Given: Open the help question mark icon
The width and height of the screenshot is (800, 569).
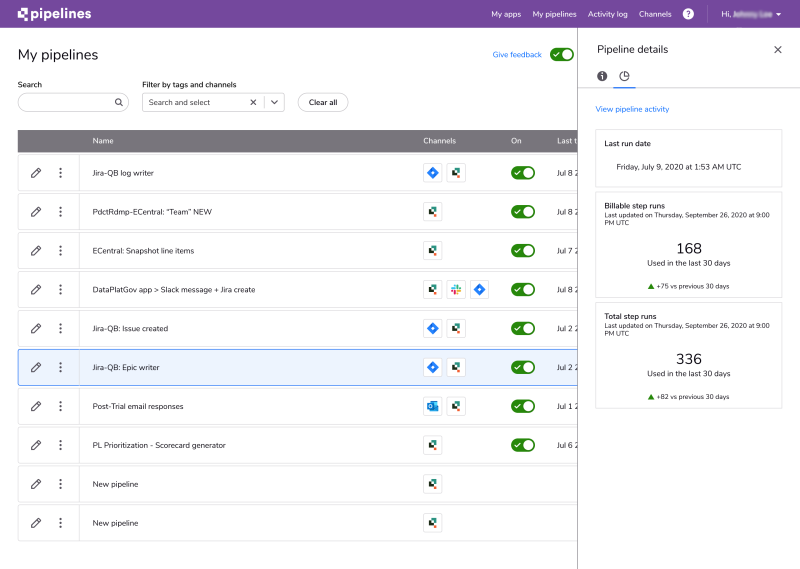Looking at the screenshot, I should point(688,14).
